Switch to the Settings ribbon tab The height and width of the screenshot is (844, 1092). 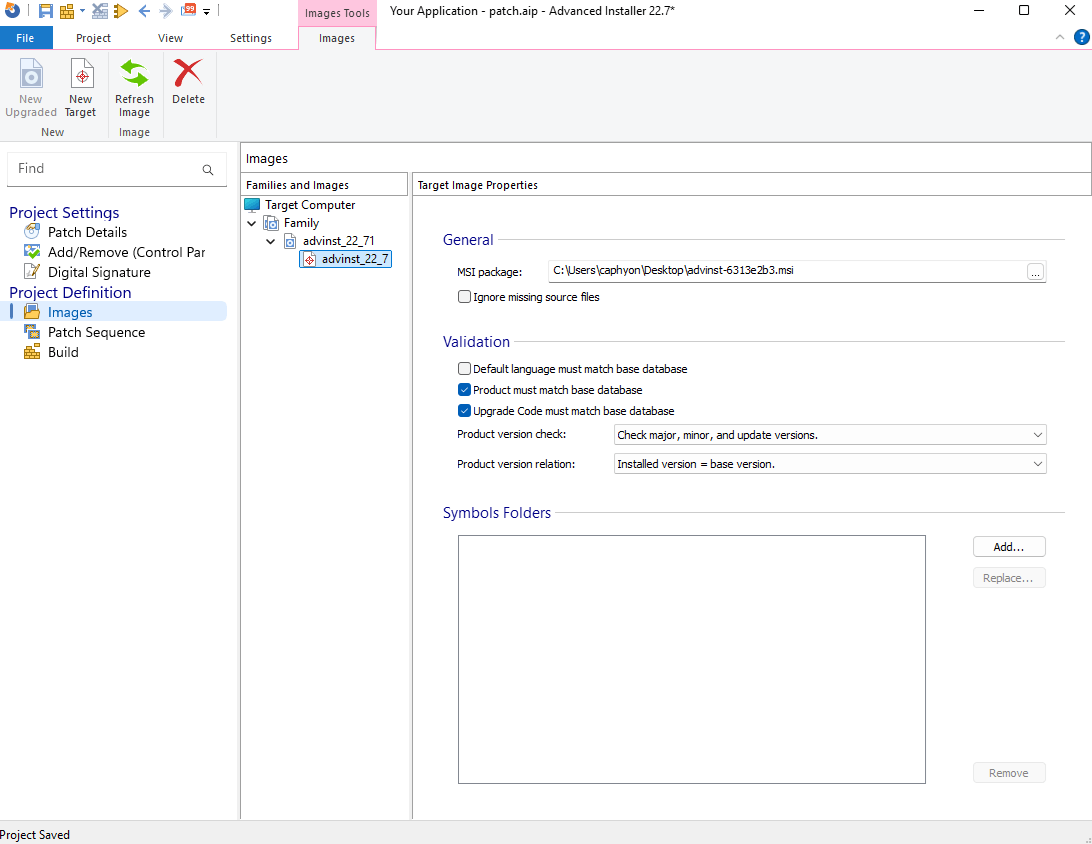click(251, 38)
